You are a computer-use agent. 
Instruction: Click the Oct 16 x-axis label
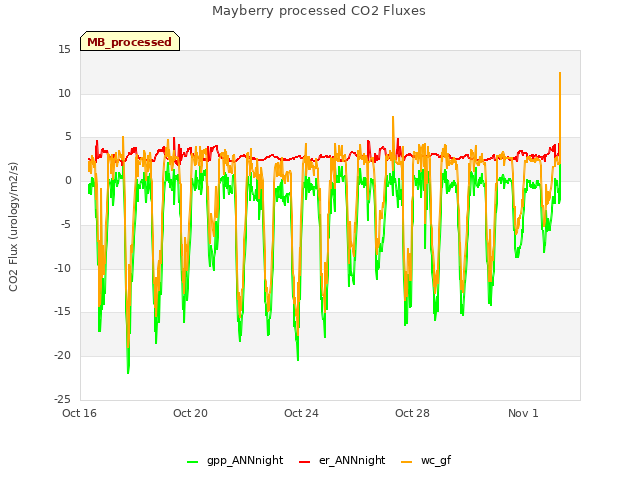pyautogui.click(x=79, y=413)
